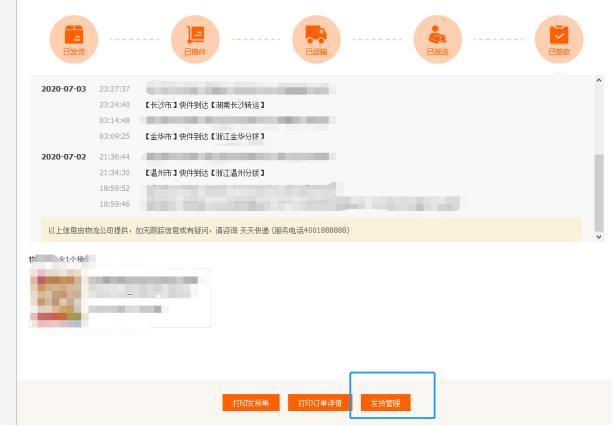The image size is (613, 426).
Task: Click the 打印发货单 button
Action: click(x=251, y=403)
